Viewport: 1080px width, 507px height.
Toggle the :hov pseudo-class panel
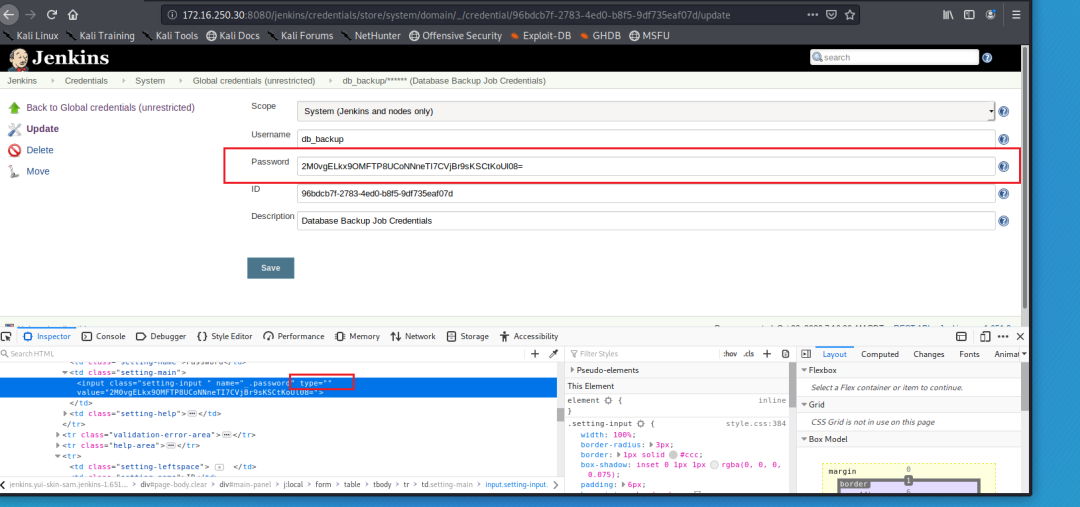coord(729,353)
